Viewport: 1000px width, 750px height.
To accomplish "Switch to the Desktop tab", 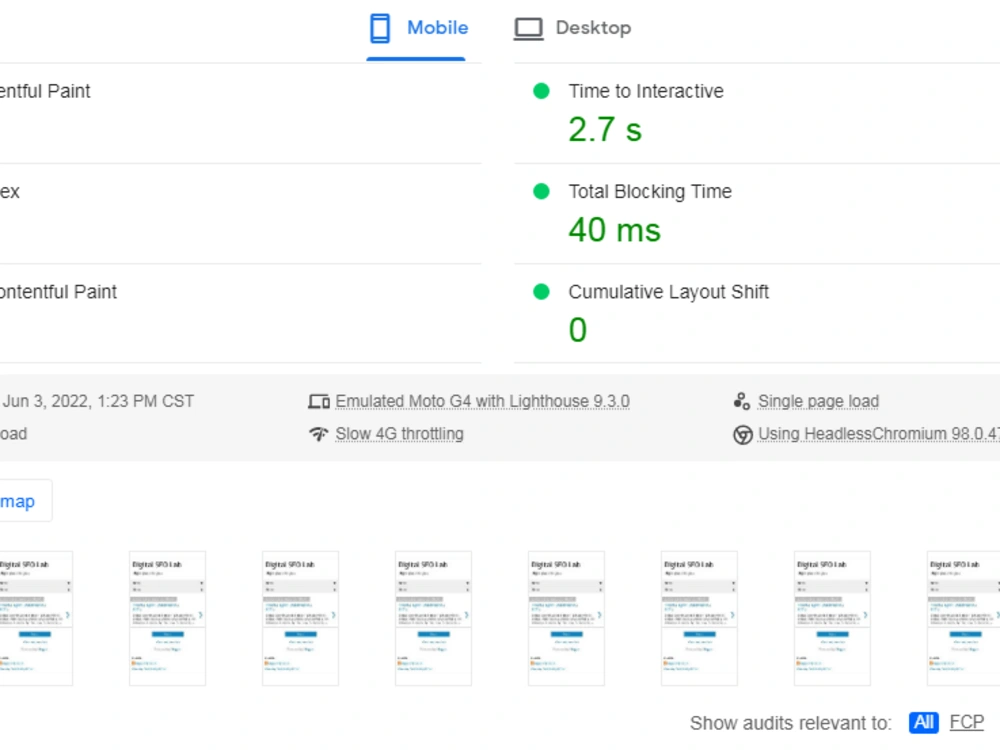I will (x=572, y=29).
